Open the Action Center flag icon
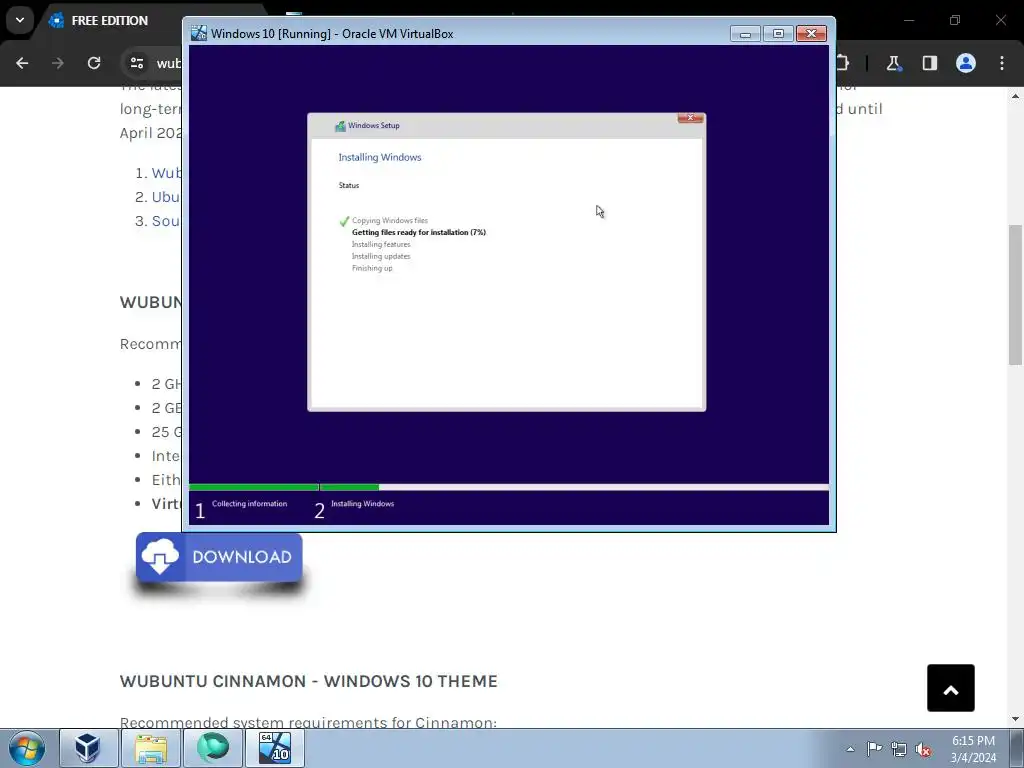This screenshot has height=768, width=1024. click(874, 749)
